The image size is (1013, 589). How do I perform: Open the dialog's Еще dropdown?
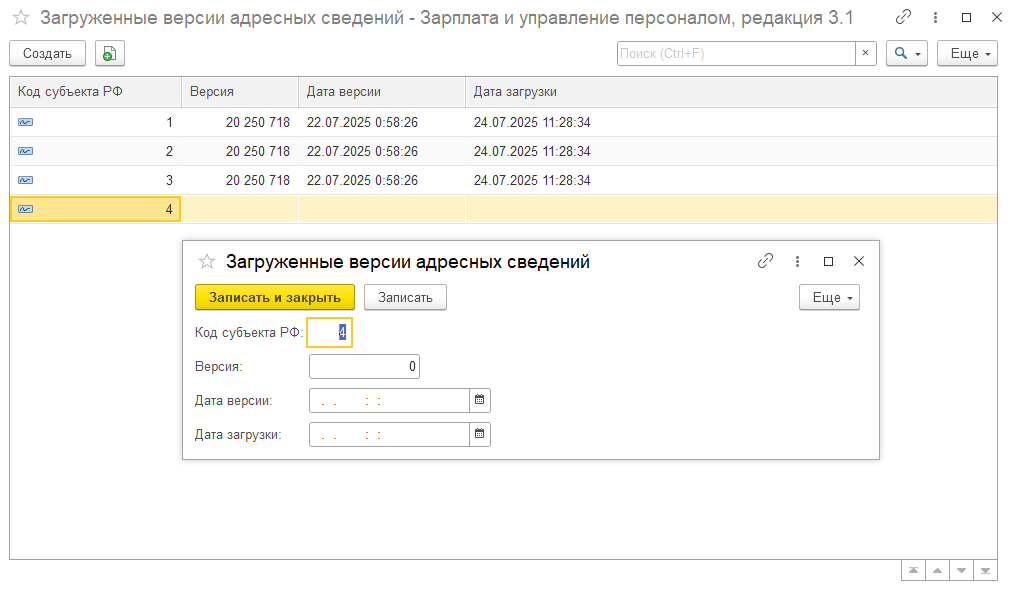[830, 298]
